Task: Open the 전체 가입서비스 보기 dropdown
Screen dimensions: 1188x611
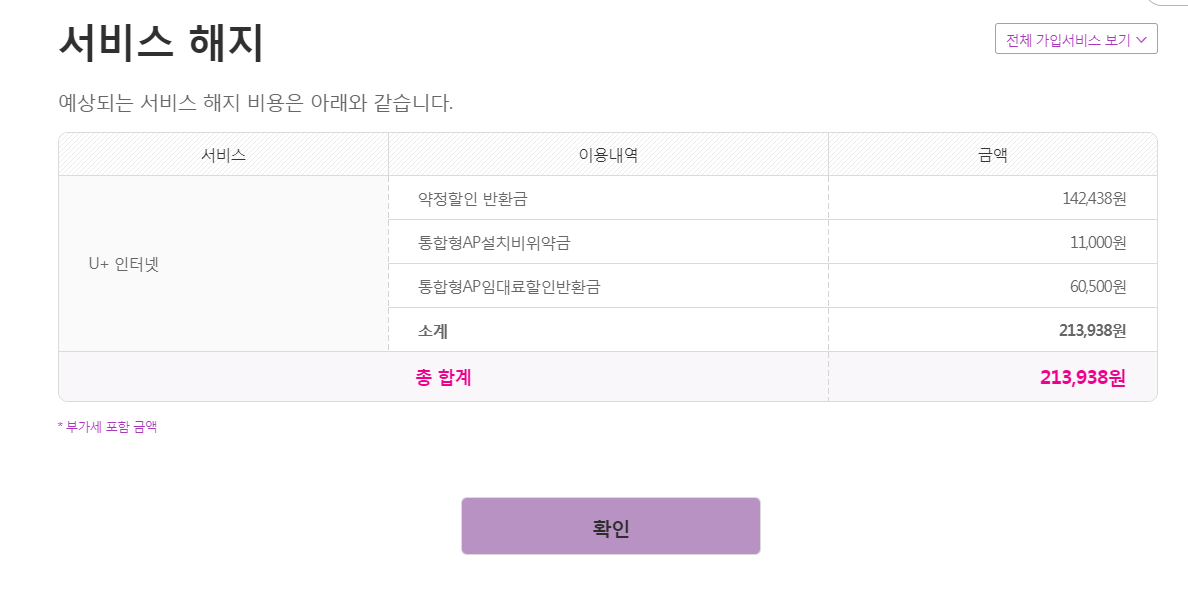Action: coord(1068,40)
